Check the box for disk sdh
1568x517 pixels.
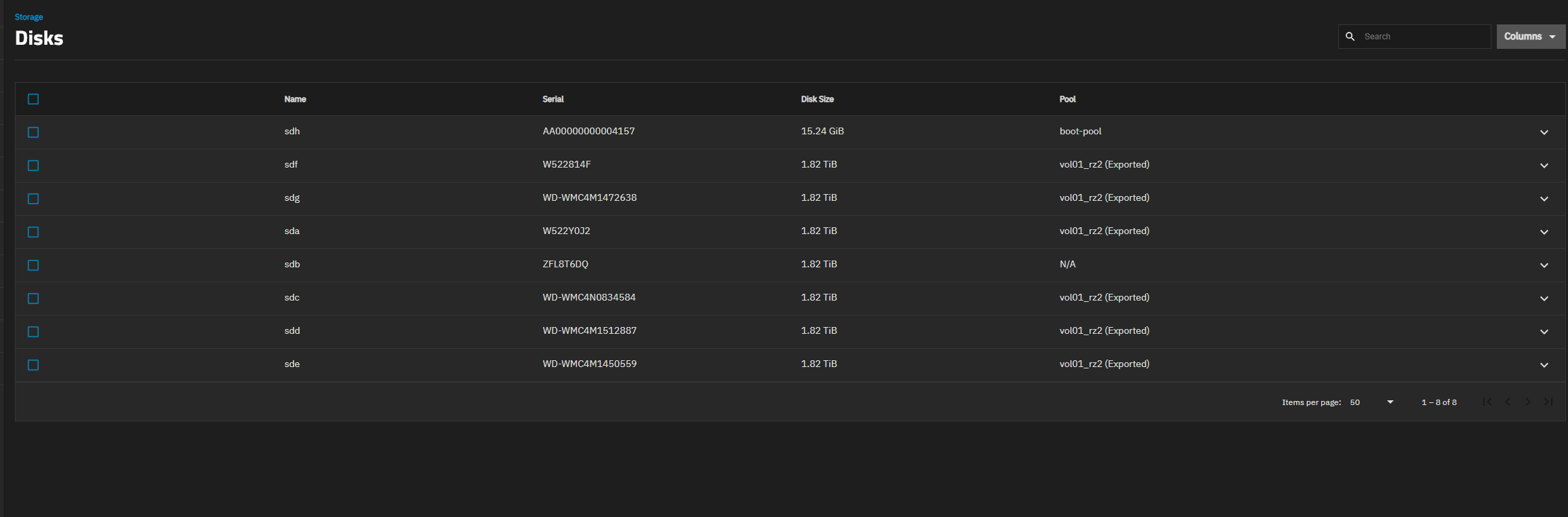[33, 132]
